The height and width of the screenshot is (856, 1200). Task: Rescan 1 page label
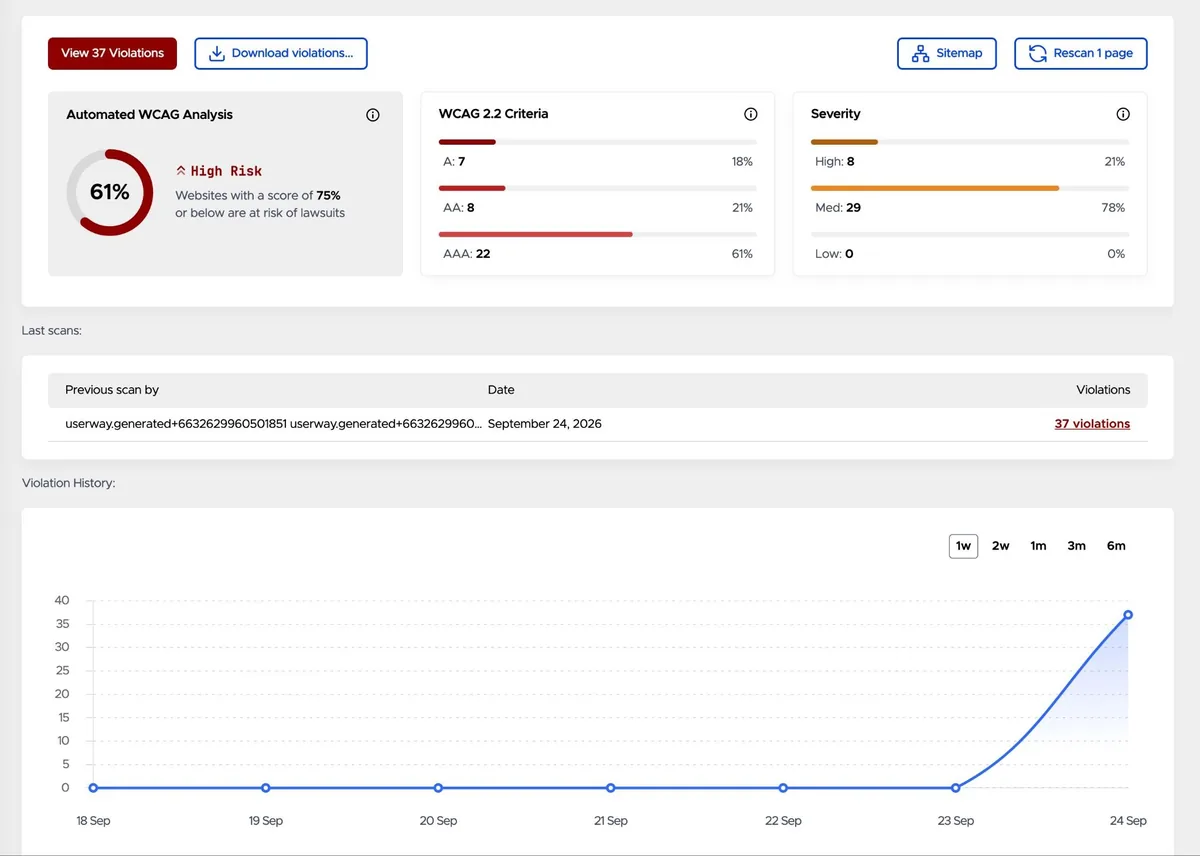[1093, 53]
